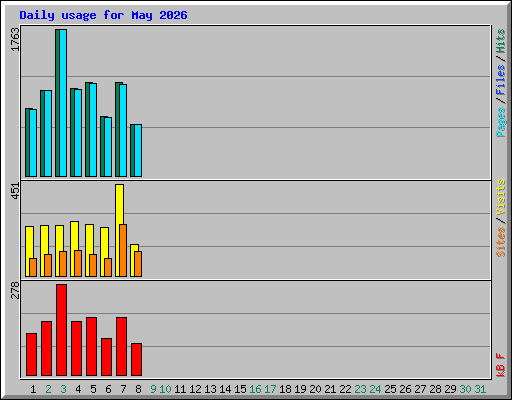Click the 1763 axis maximum value
Image resolution: width=512 pixels, height=400 pixels.
[16, 40]
